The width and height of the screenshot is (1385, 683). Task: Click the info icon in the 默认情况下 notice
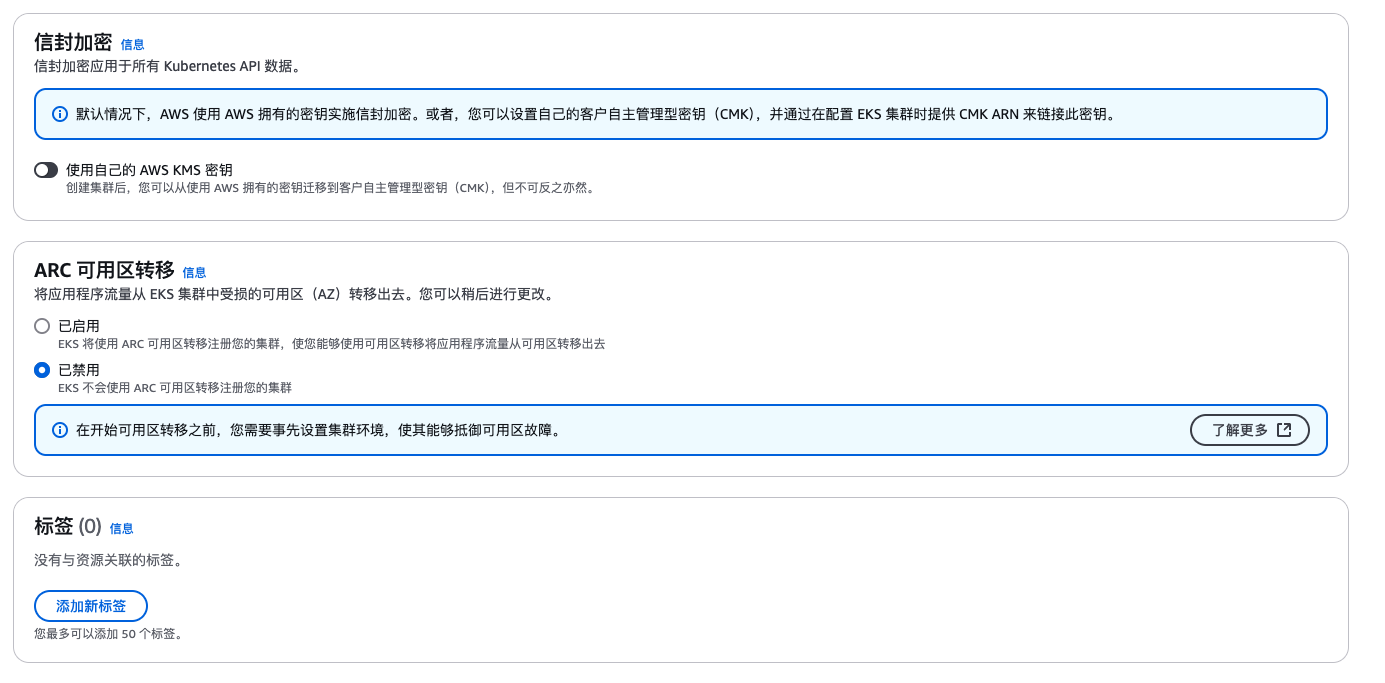click(x=60, y=114)
